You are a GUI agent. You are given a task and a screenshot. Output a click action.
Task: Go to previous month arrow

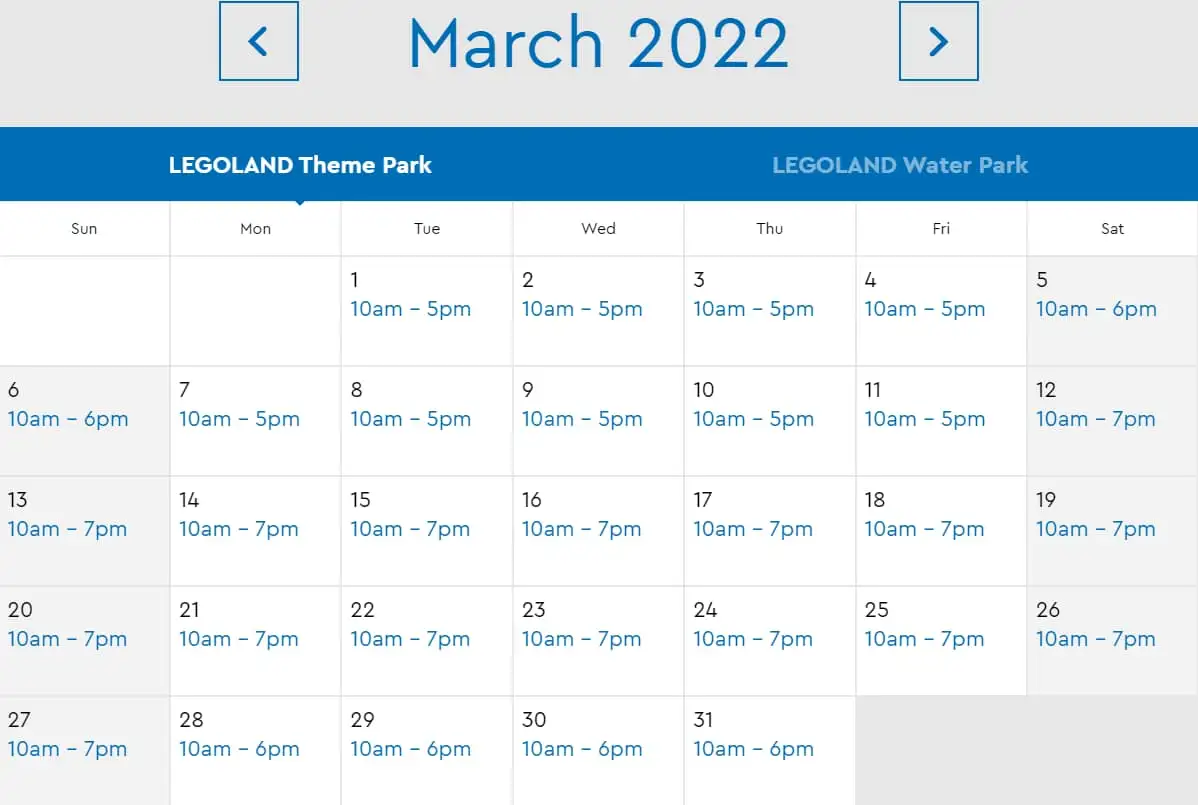(x=258, y=41)
